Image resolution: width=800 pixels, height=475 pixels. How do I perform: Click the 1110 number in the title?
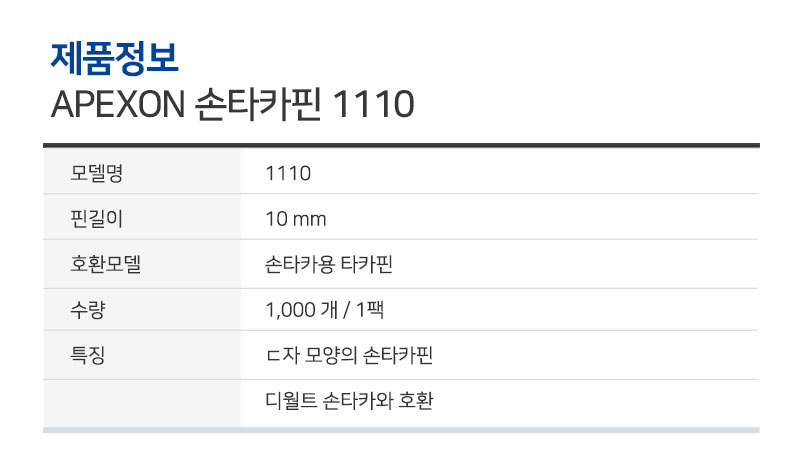pos(373,104)
